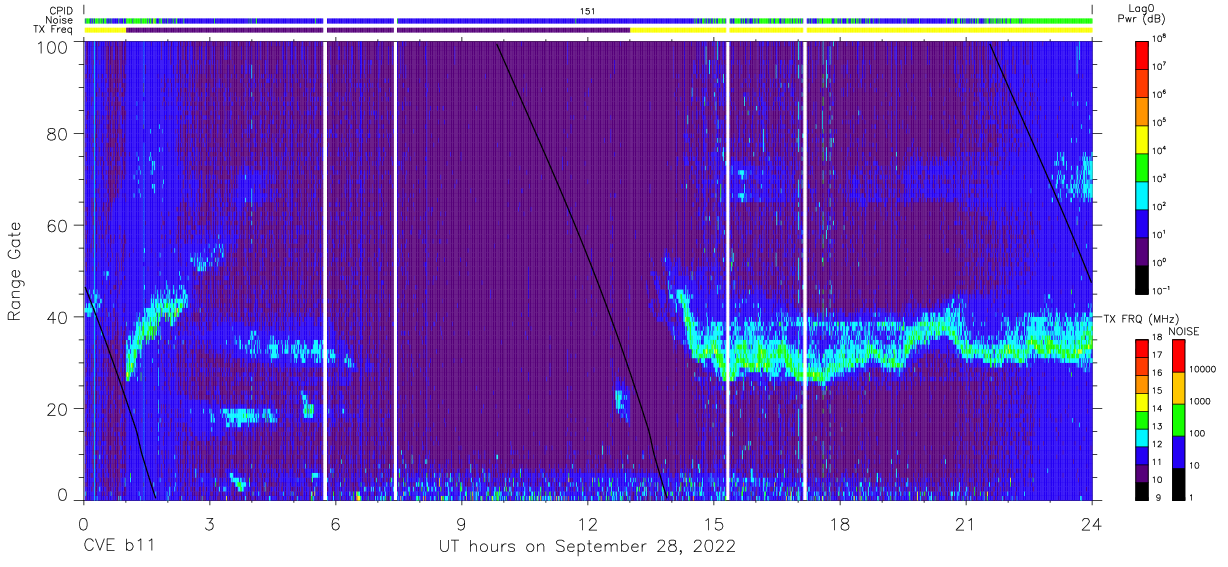Click the black 9–10 MHz TX FRQ swatch
The image size is (1228, 567).
point(1143,489)
